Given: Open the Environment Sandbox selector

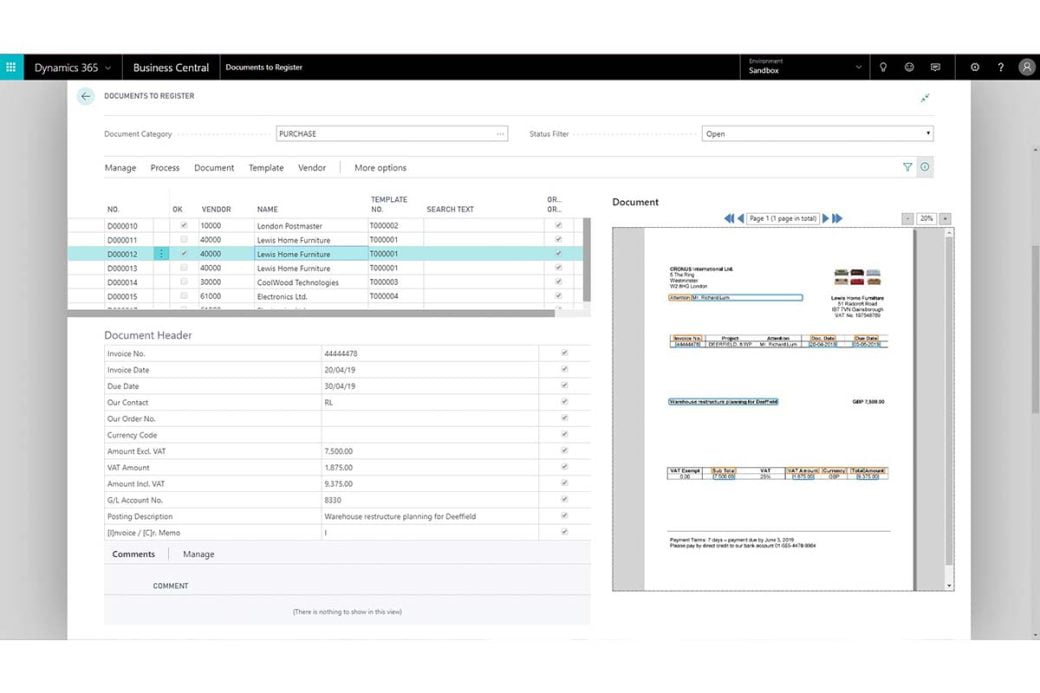Looking at the screenshot, I should pyautogui.click(x=805, y=67).
